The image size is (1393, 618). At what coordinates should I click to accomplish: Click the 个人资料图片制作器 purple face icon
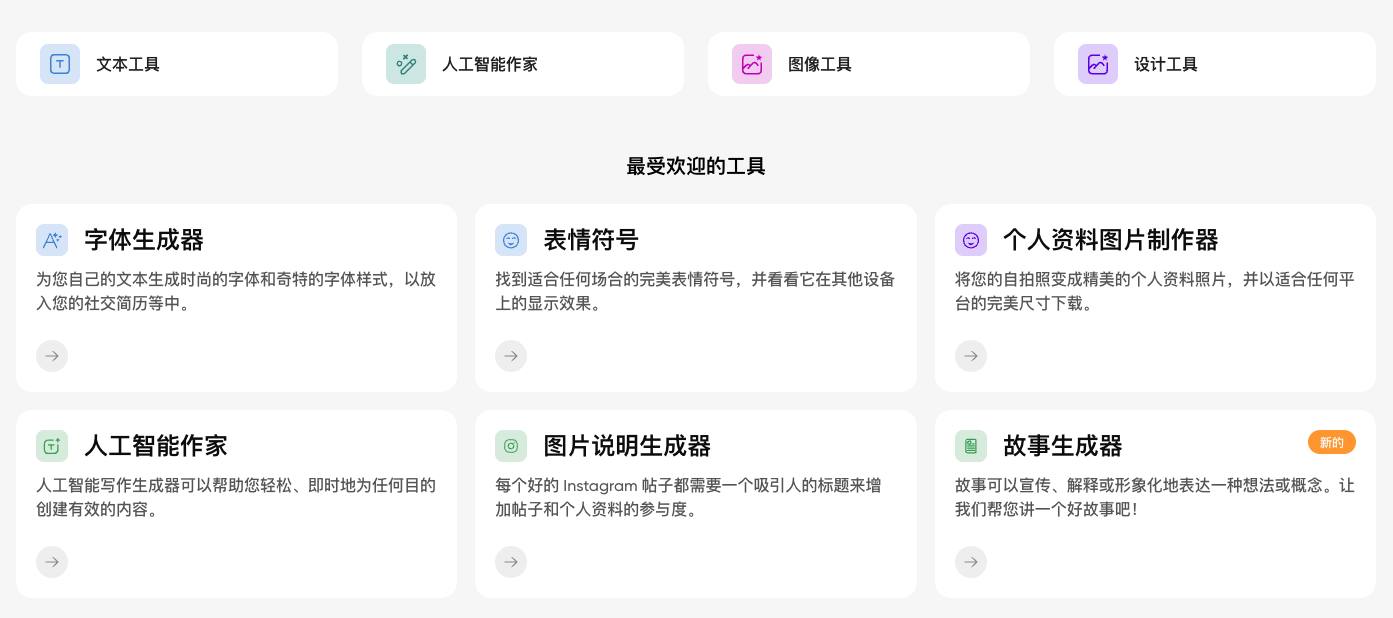[x=971, y=240]
